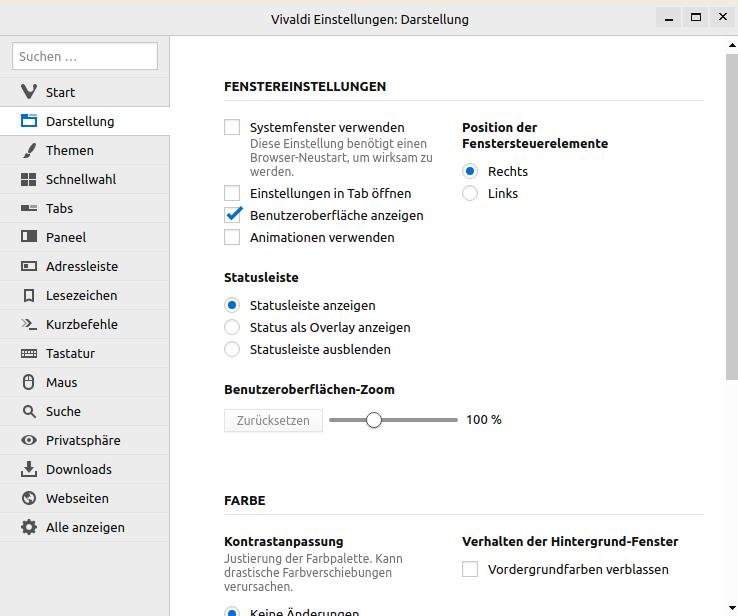This screenshot has width=738, height=616.
Task: Click the scrollbar down arrow
Action: [x=732, y=608]
